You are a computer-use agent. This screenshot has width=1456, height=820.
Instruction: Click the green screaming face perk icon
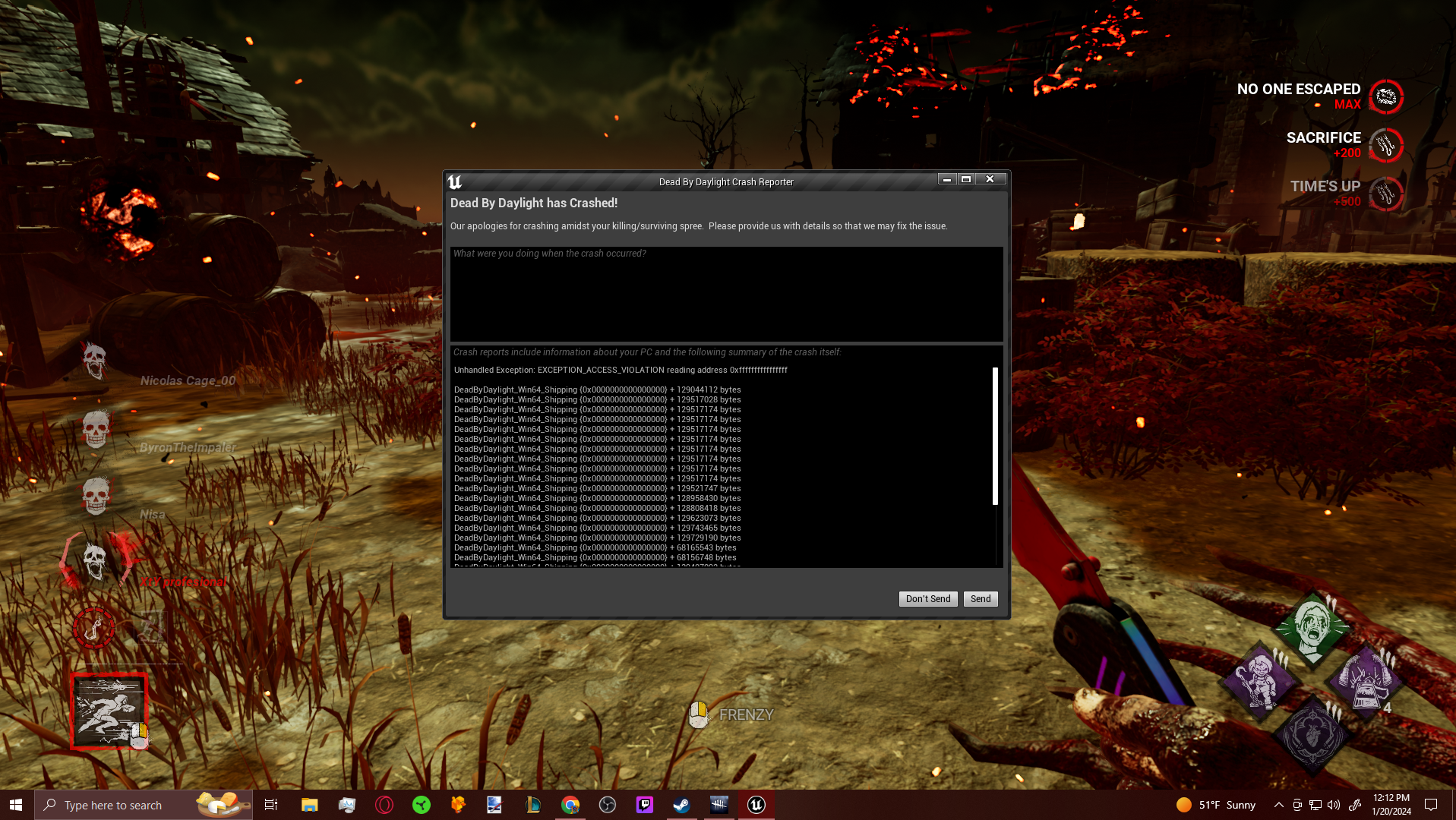(x=1312, y=629)
